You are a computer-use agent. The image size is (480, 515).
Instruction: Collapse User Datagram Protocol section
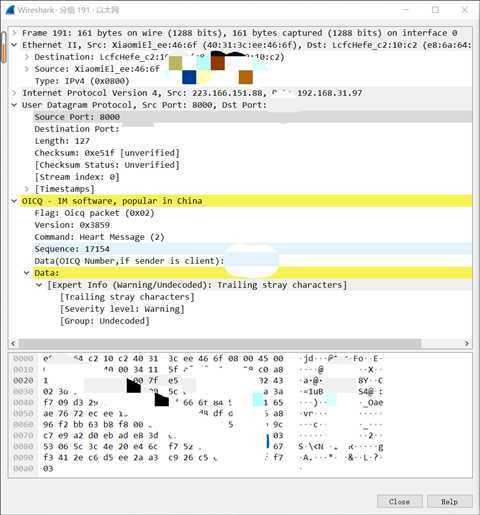pyautogui.click(x=15, y=105)
